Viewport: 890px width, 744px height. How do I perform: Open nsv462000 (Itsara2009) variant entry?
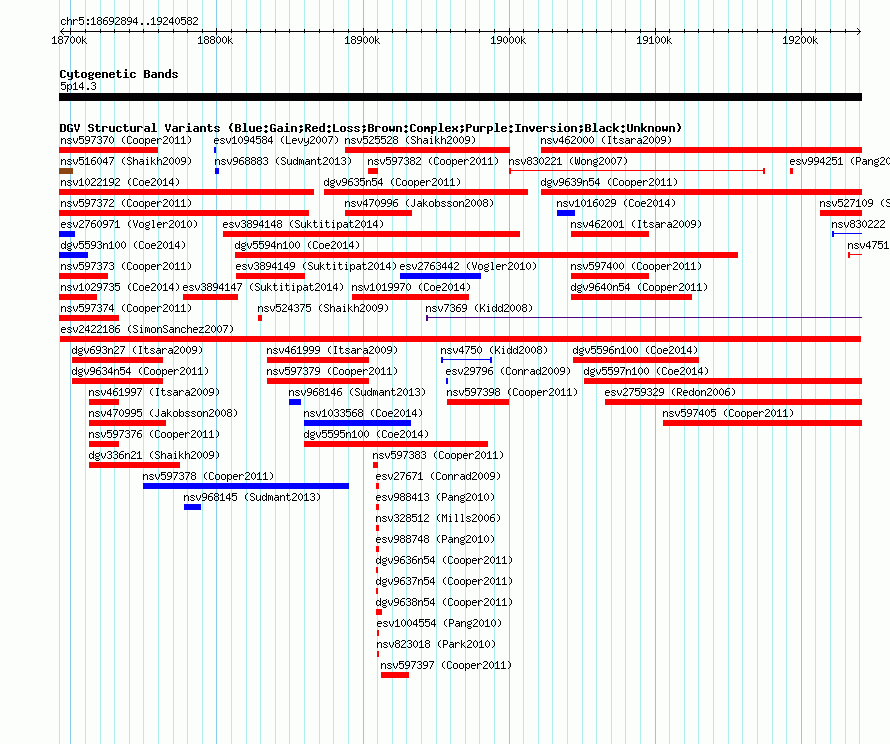[606, 140]
